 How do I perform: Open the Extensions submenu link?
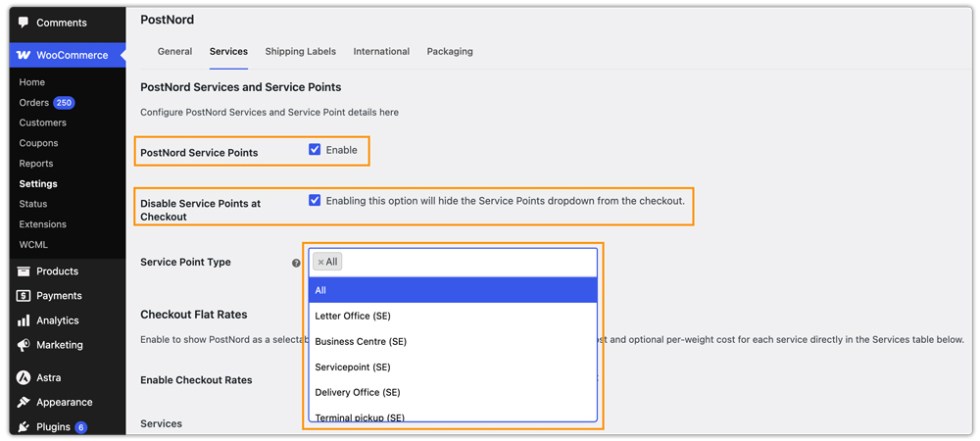coord(42,224)
